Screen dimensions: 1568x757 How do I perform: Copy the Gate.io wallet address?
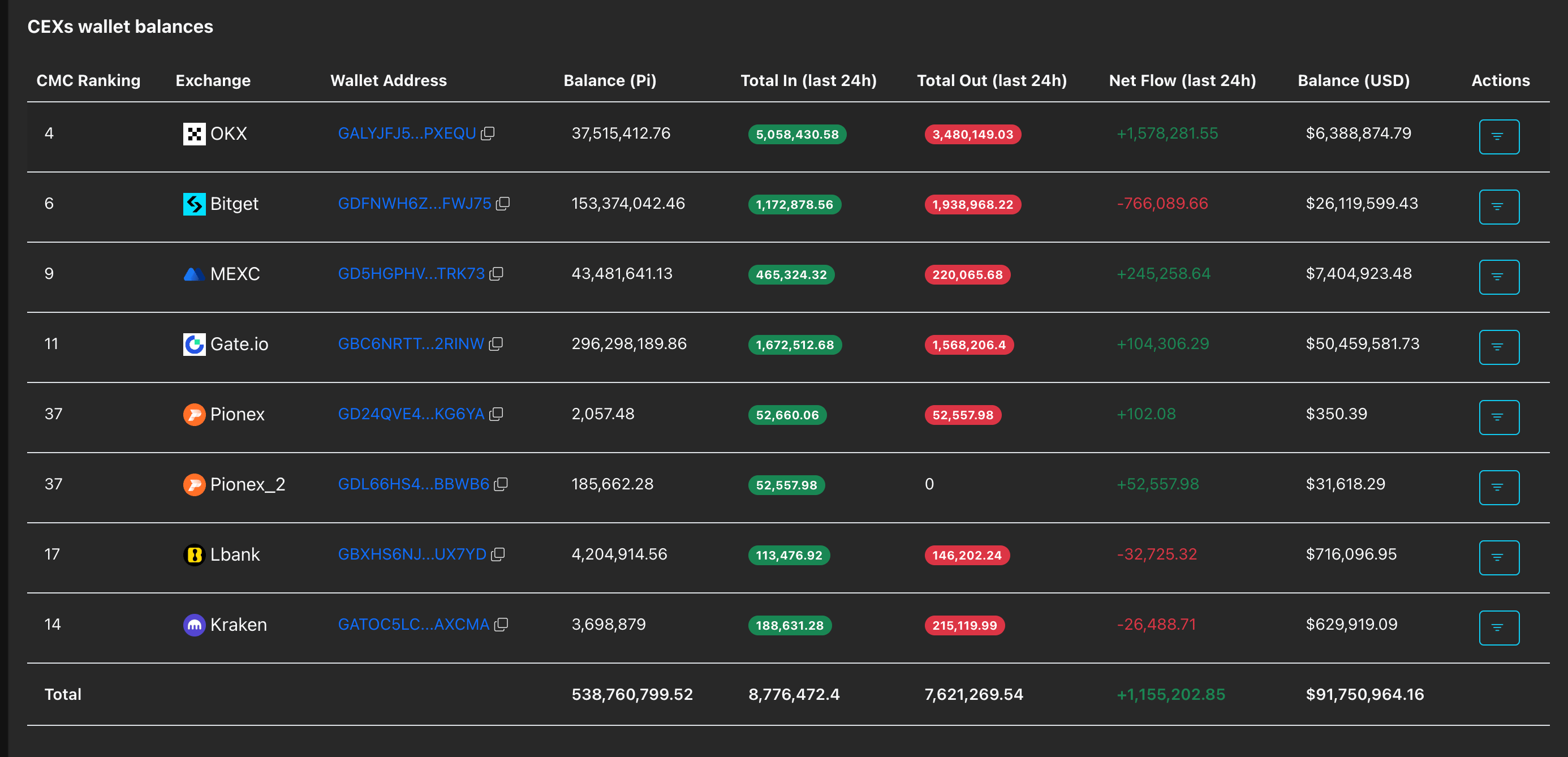(496, 343)
